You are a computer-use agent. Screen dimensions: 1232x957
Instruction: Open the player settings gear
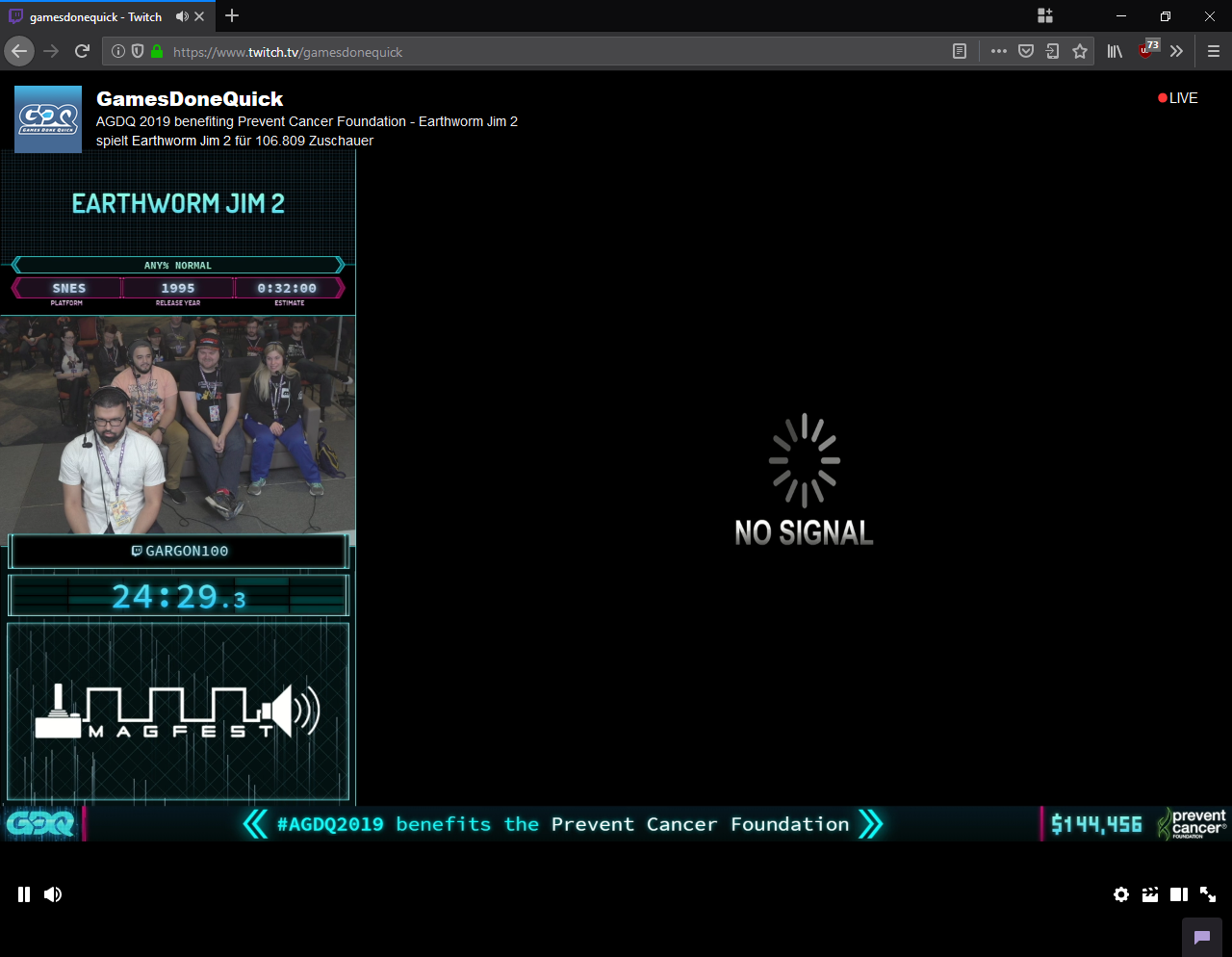(1121, 894)
